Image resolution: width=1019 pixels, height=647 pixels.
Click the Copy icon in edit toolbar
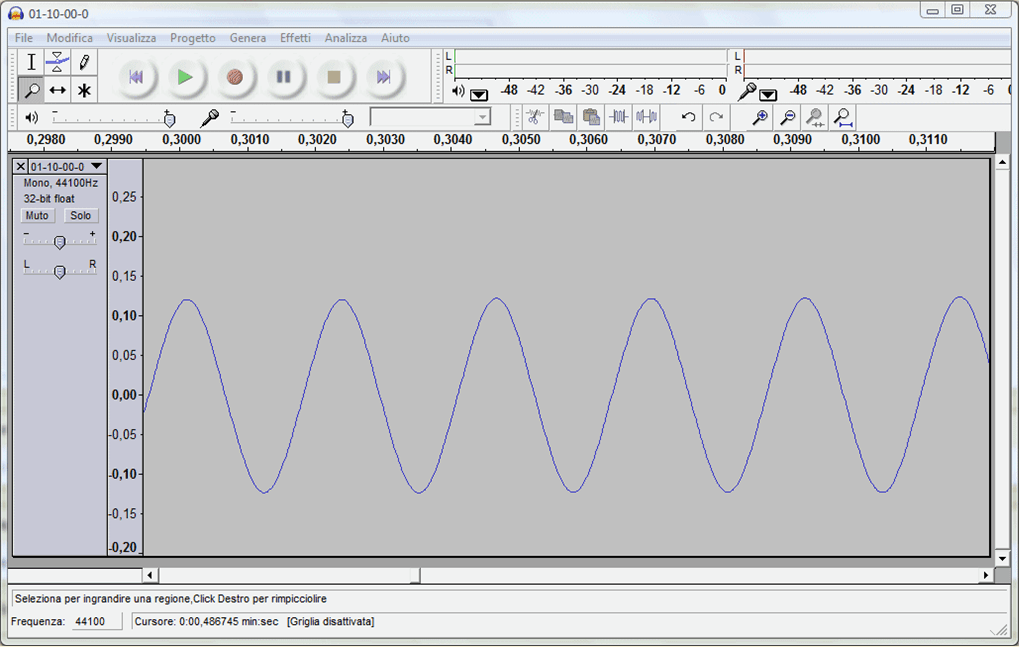point(563,117)
